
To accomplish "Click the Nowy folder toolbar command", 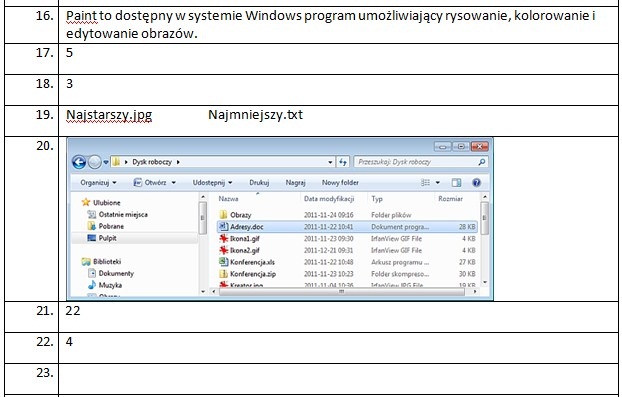I will click(x=340, y=182).
